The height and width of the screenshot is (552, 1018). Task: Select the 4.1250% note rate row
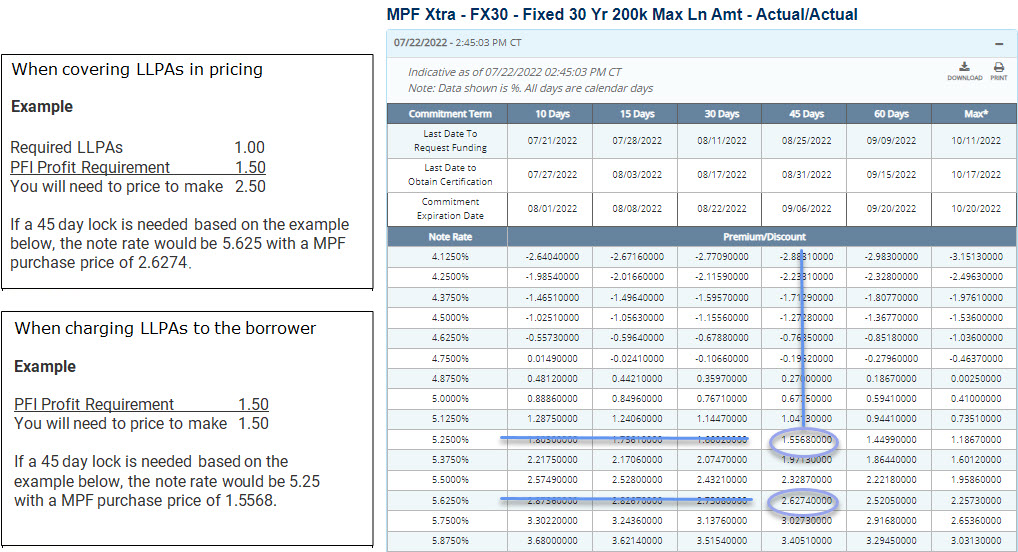(702, 257)
